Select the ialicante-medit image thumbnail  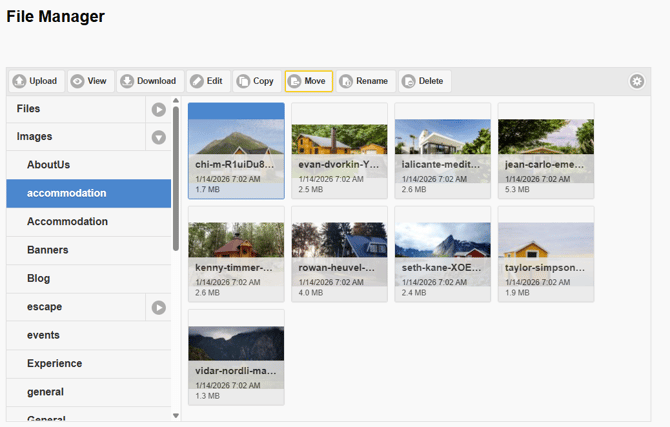[443, 150]
